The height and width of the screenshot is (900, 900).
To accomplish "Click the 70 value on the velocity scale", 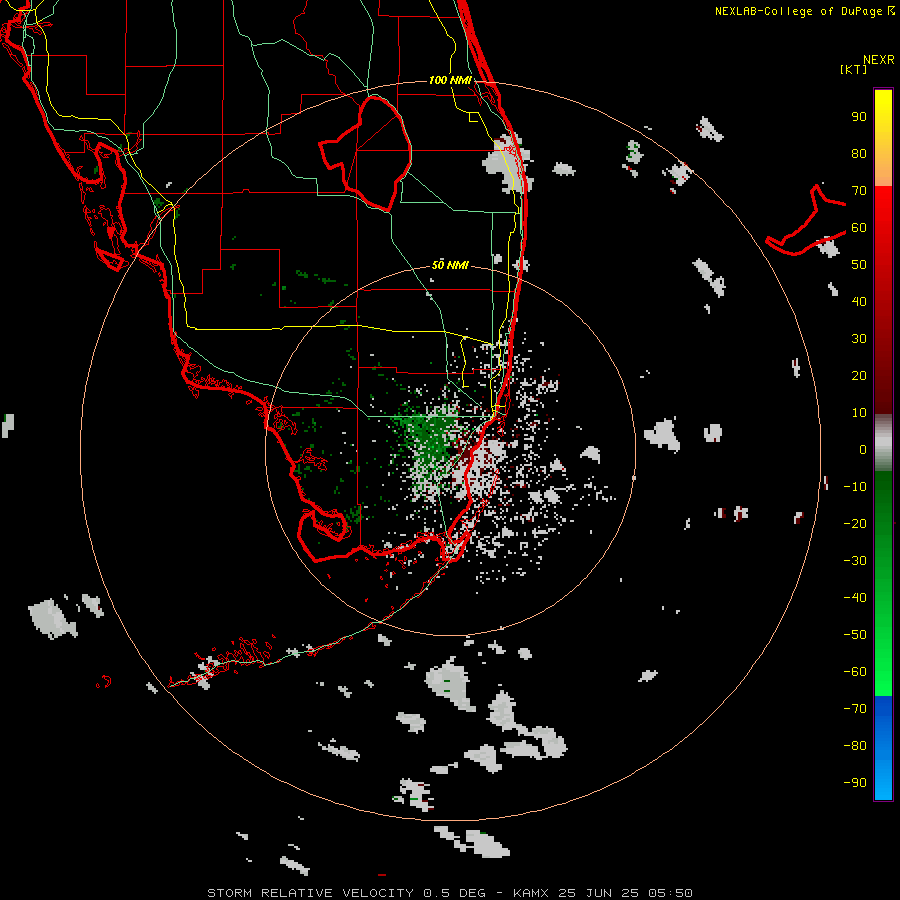I will click(859, 191).
